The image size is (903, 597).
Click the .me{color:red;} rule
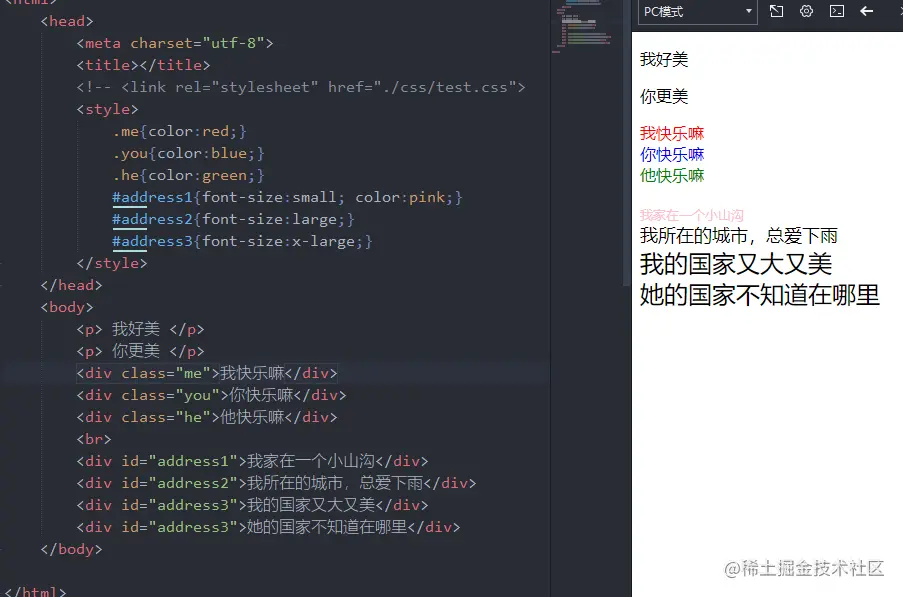coord(180,131)
